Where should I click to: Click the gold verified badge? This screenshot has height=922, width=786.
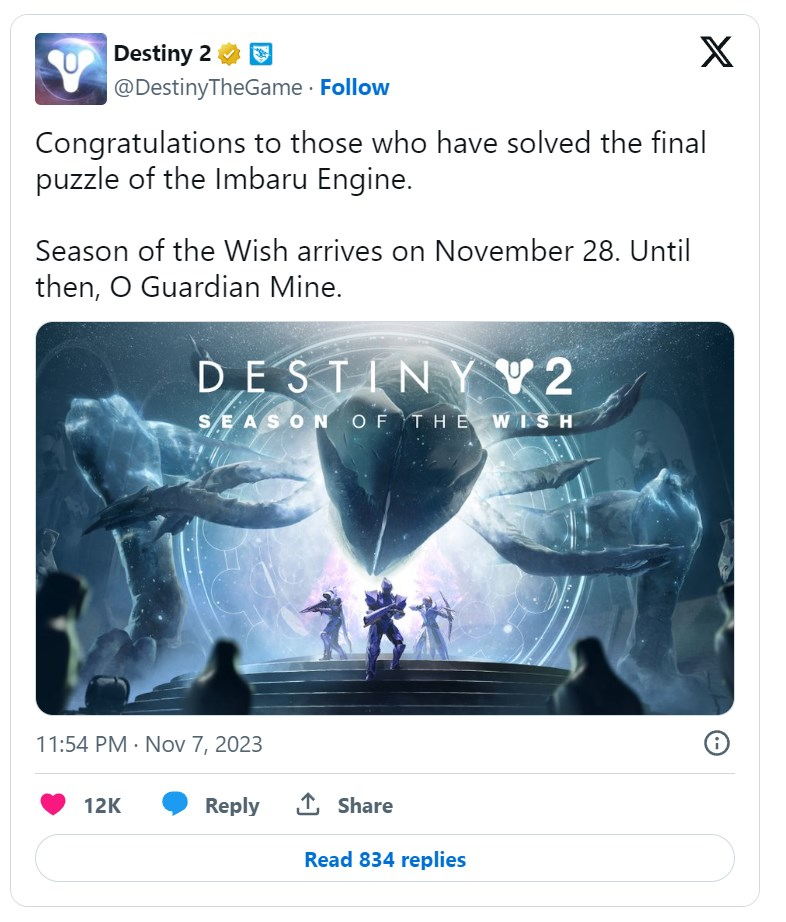click(x=230, y=54)
